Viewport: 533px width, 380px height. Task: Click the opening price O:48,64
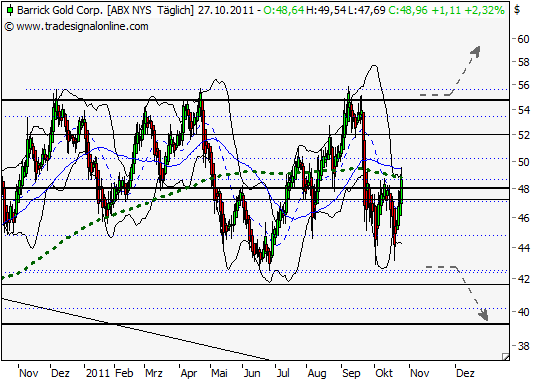point(284,10)
